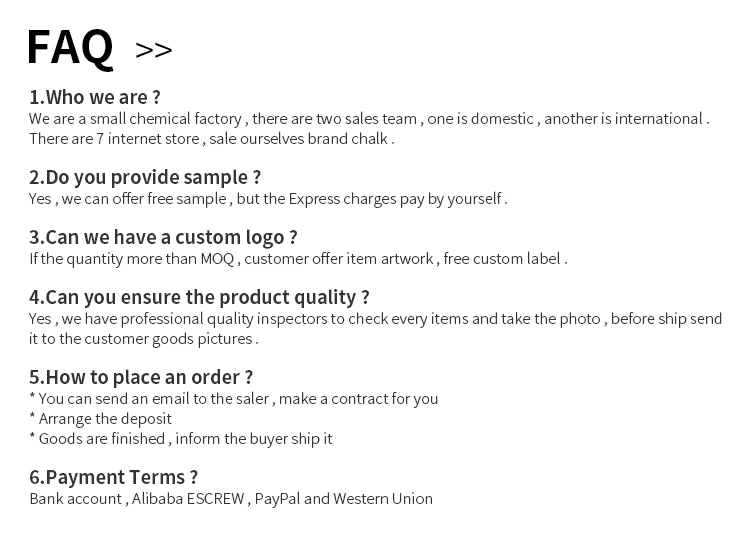
Task: Click the "Alibaba ESCREW" payment option text
Action: click(189, 498)
